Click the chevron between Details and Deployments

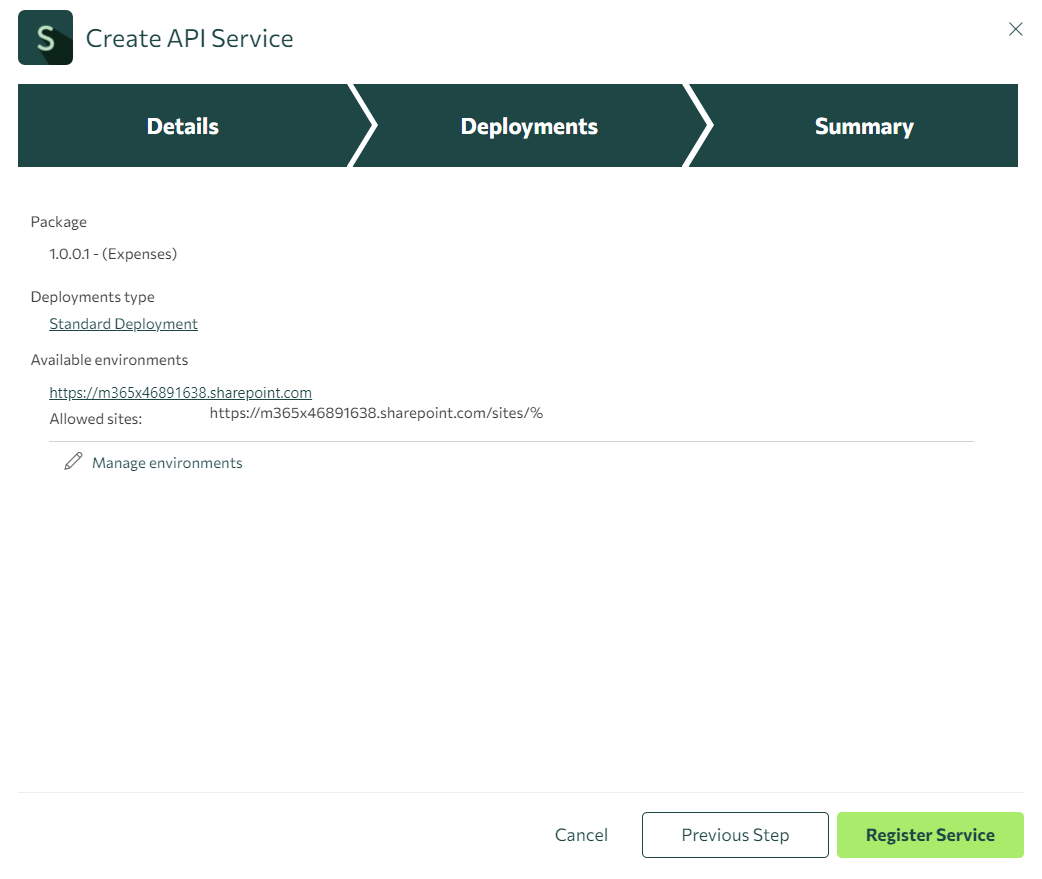362,126
